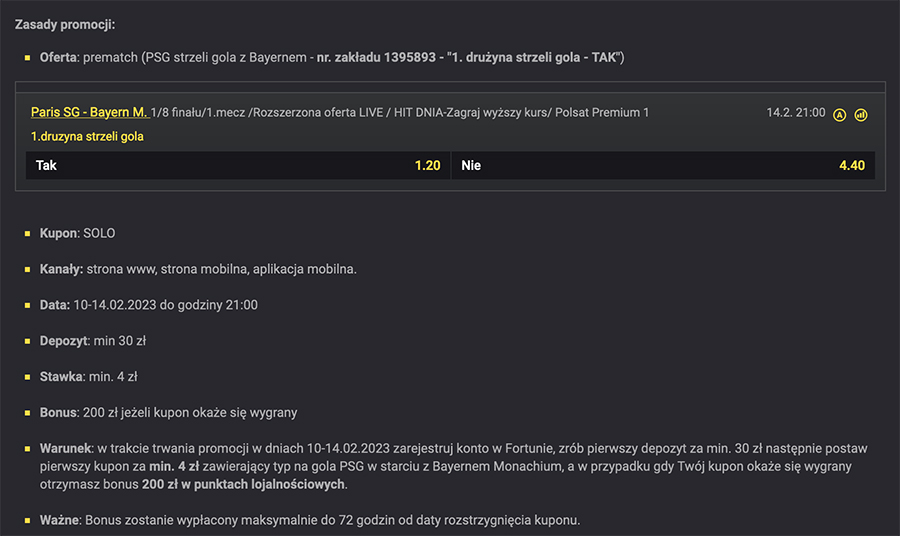Click the yellow '1.drużyna strzeli gola' market label
The width and height of the screenshot is (900, 536).
87,136
